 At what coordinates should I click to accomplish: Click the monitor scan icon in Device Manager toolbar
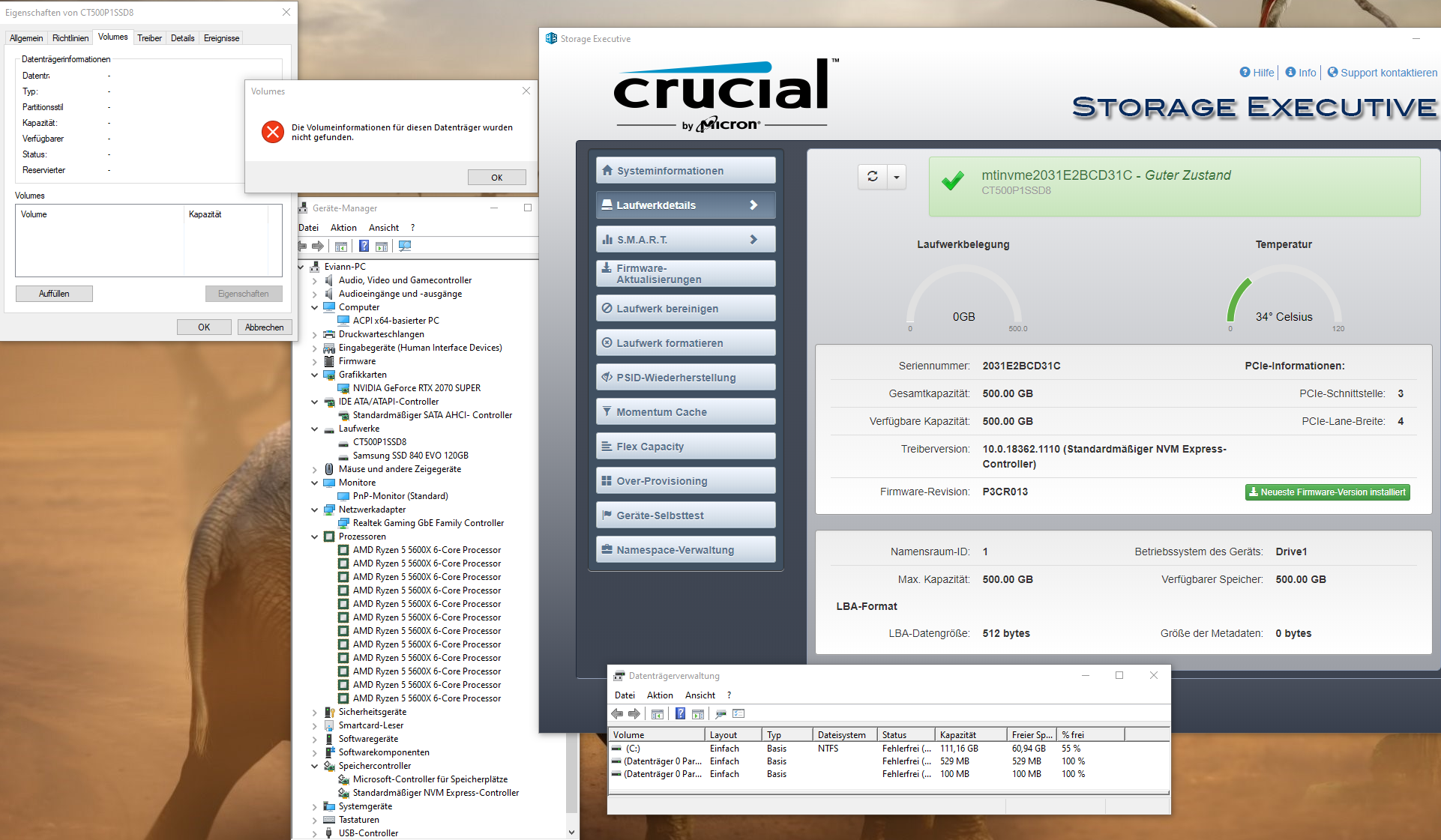pyautogui.click(x=405, y=247)
